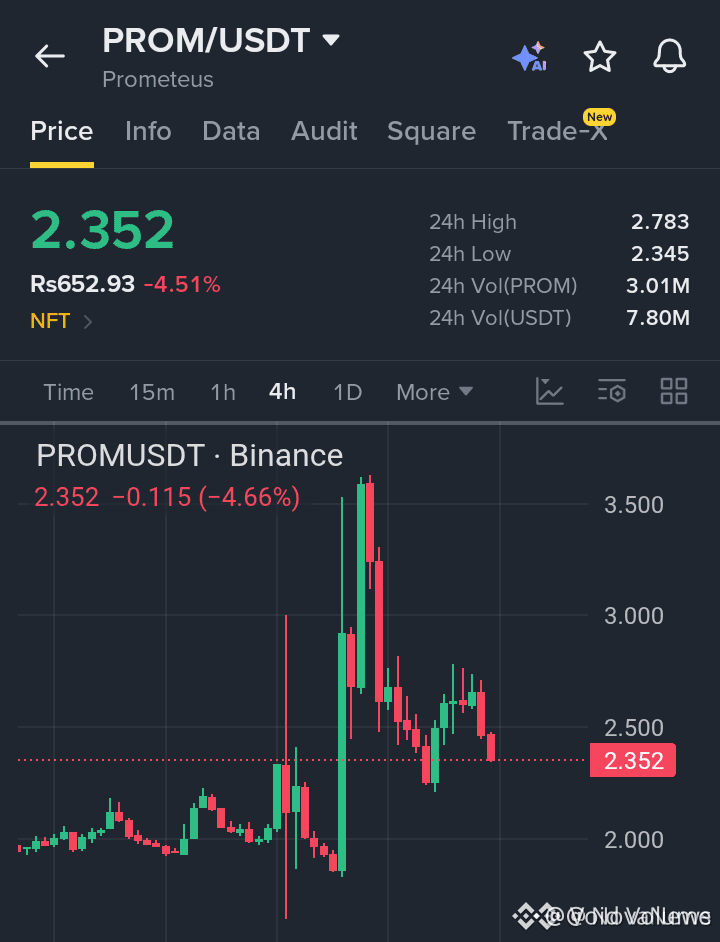Click the 2.500 price axis label
The height and width of the screenshot is (942, 720).
pos(633,728)
